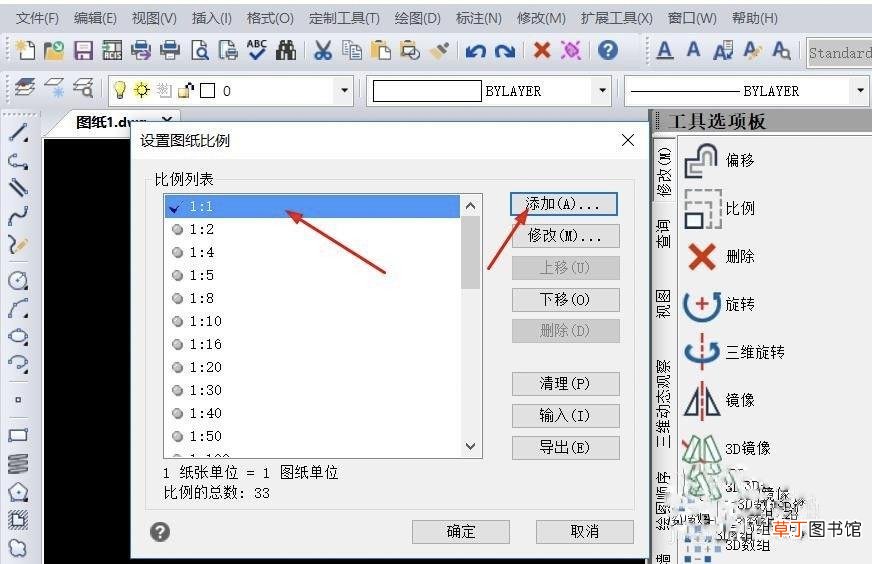Image resolution: width=872 pixels, height=564 pixels.
Task: Click the scale list scroll up arrow
Action: pos(470,206)
